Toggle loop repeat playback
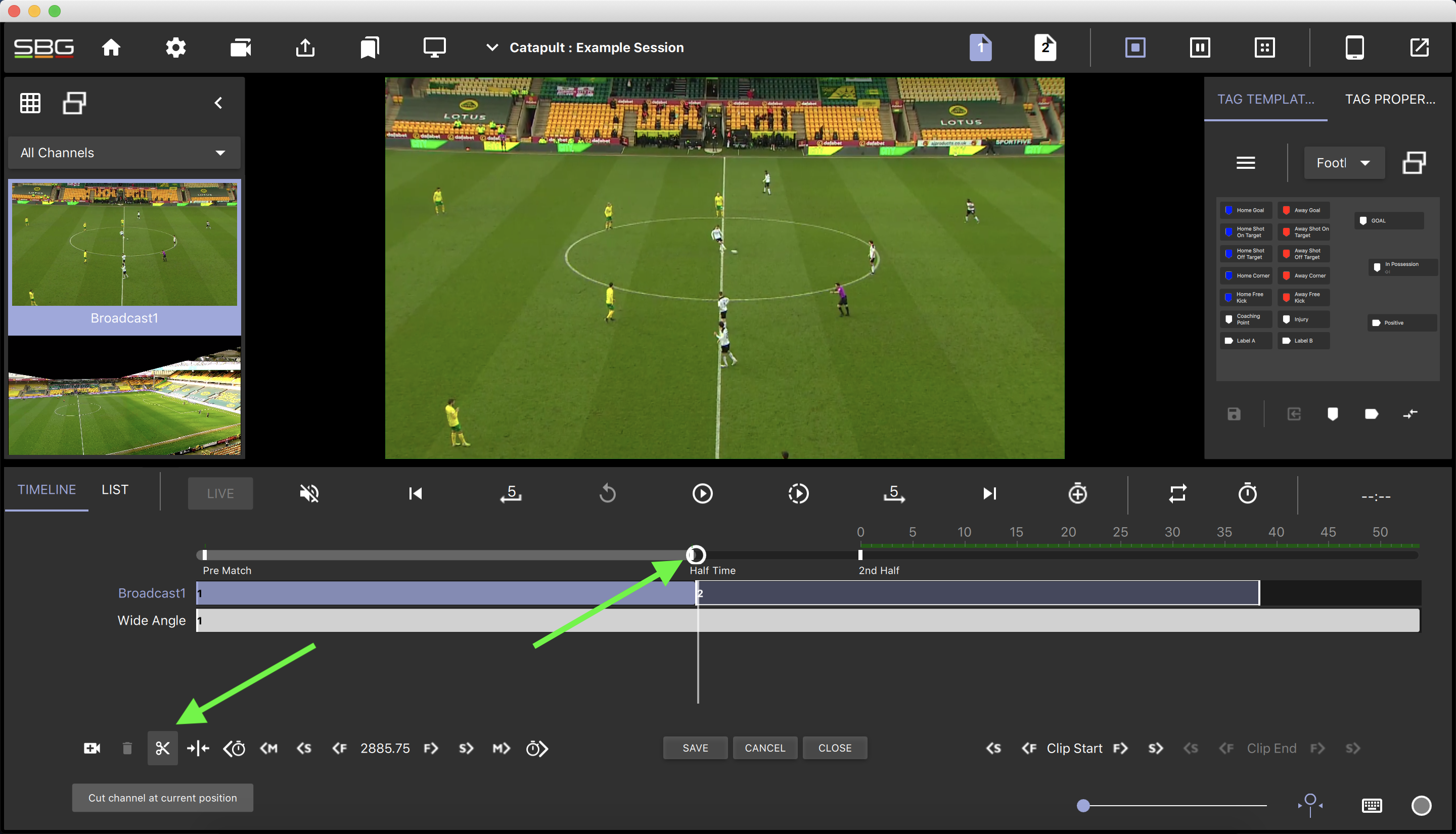 pyautogui.click(x=1177, y=493)
